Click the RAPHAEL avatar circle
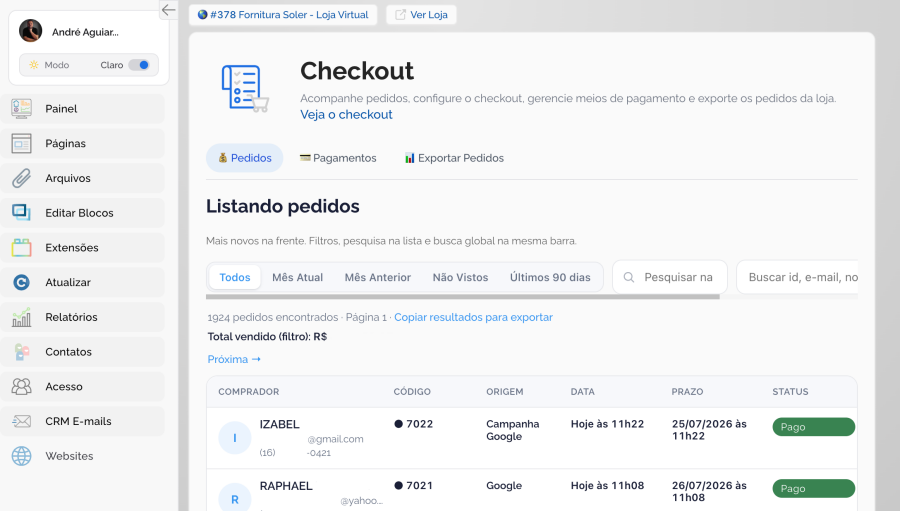Viewport: 900px width, 511px height. tap(235, 497)
